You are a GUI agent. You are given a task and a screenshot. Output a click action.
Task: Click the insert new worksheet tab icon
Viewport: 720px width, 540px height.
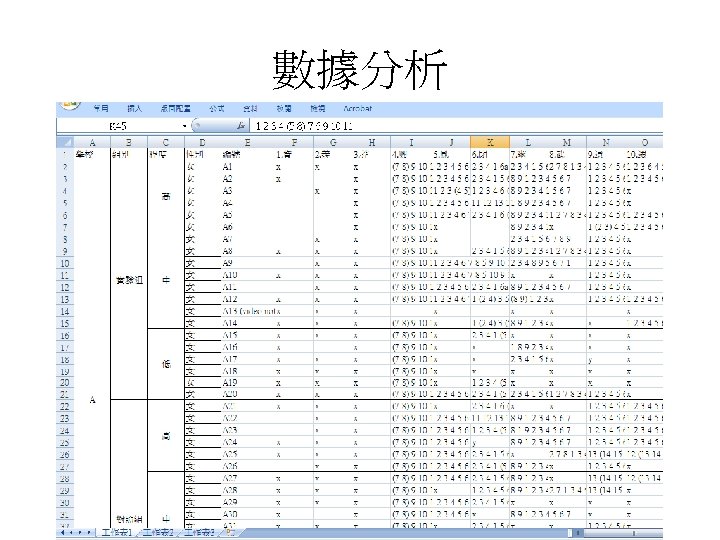pos(231,532)
